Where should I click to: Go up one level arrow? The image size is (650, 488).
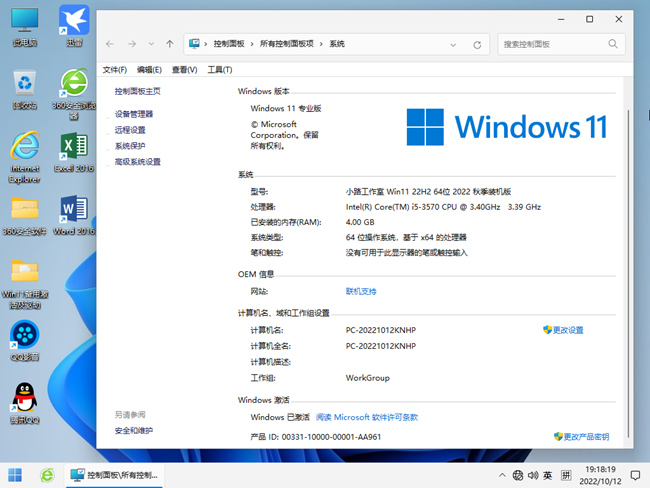[170, 44]
